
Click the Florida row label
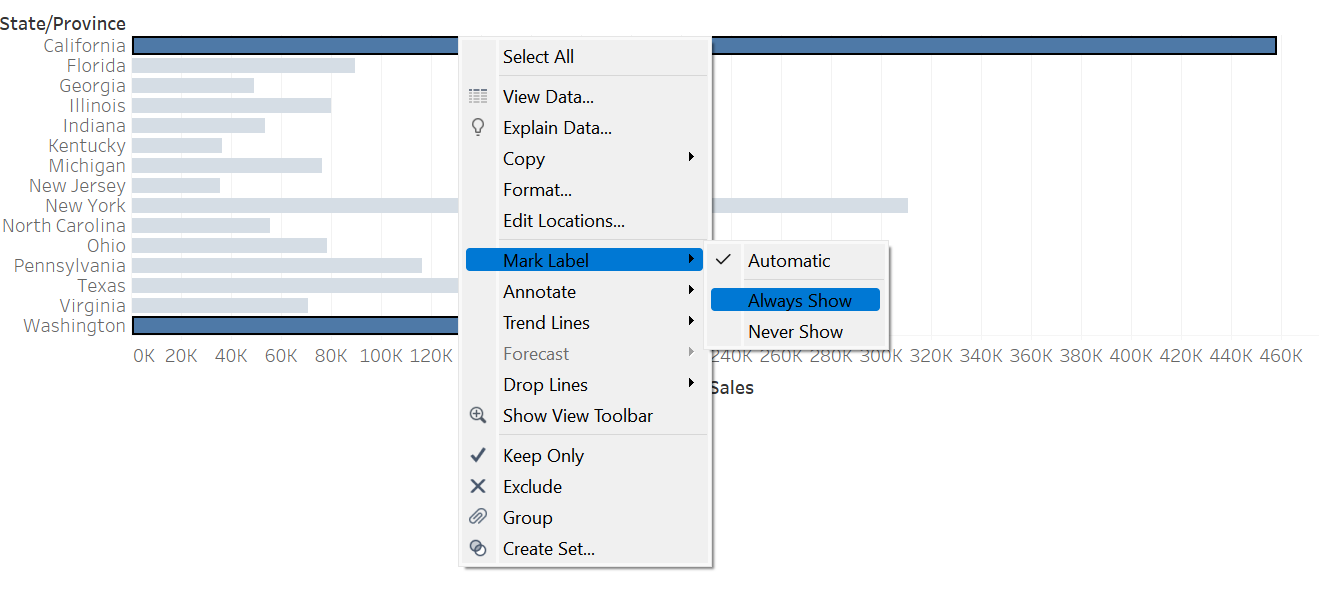pos(96,66)
